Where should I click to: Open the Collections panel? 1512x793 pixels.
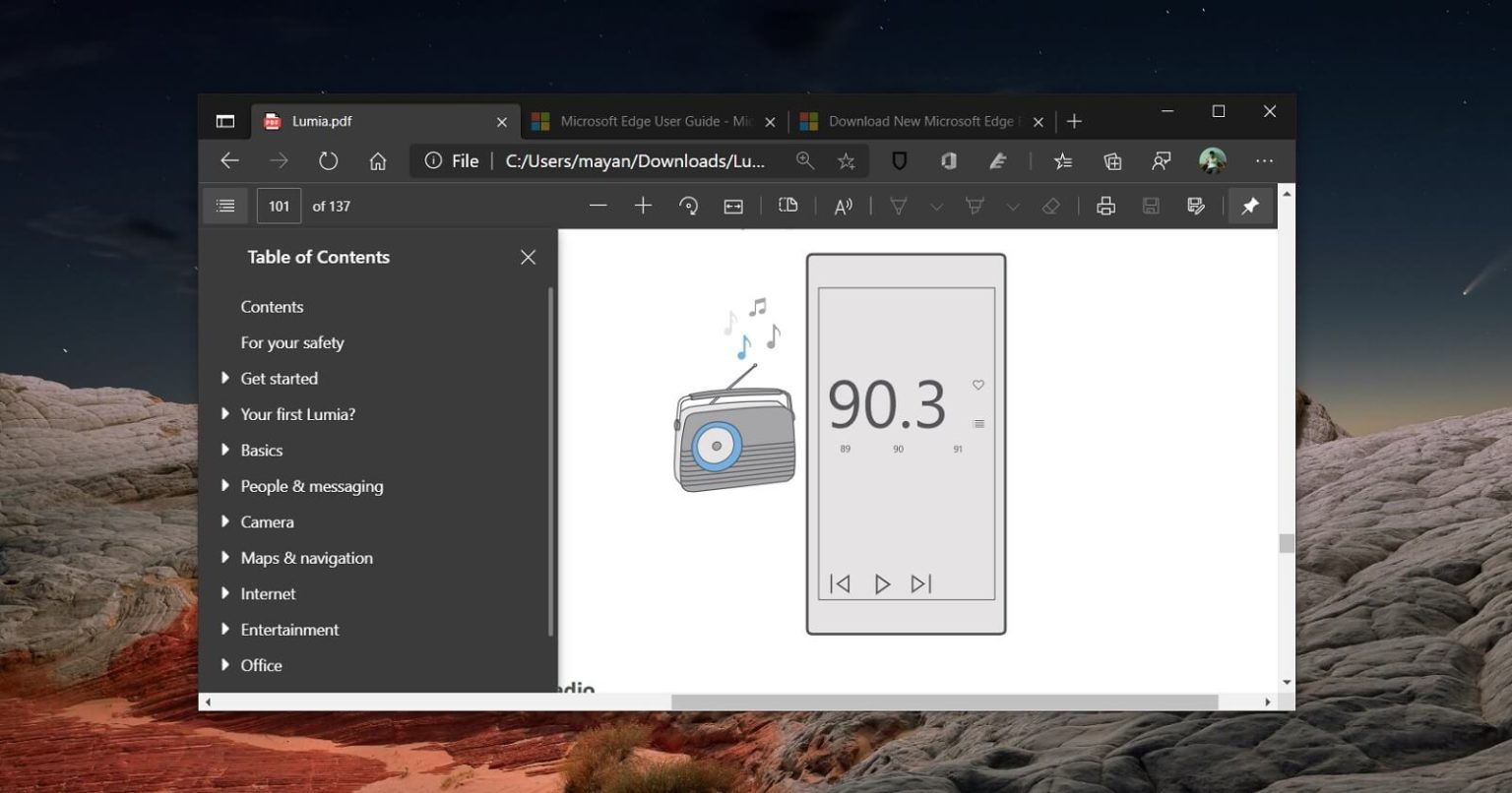point(1112,160)
